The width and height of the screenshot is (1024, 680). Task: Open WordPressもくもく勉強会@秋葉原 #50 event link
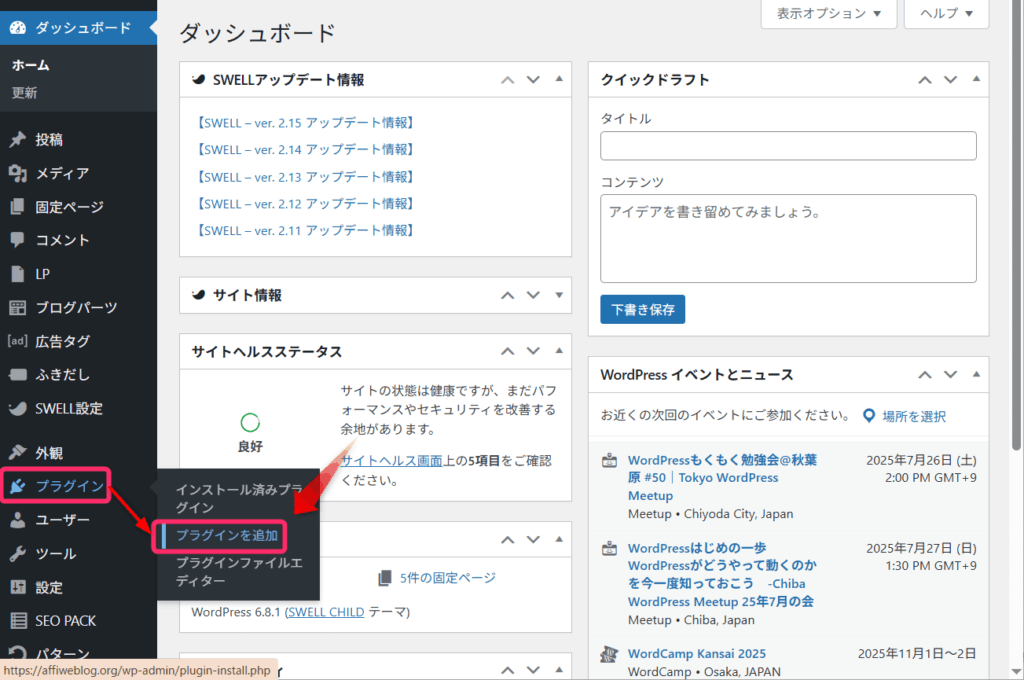coord(722,478)
